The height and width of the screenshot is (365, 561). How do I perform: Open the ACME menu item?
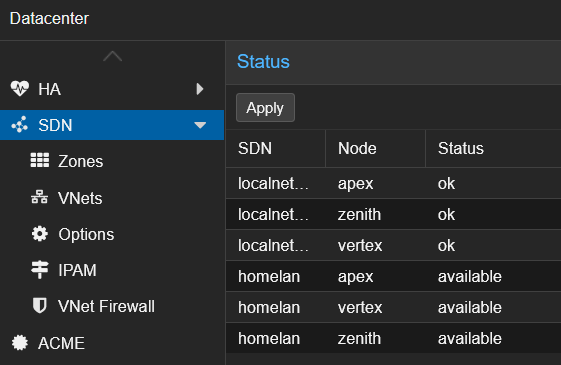pos(112,343)
